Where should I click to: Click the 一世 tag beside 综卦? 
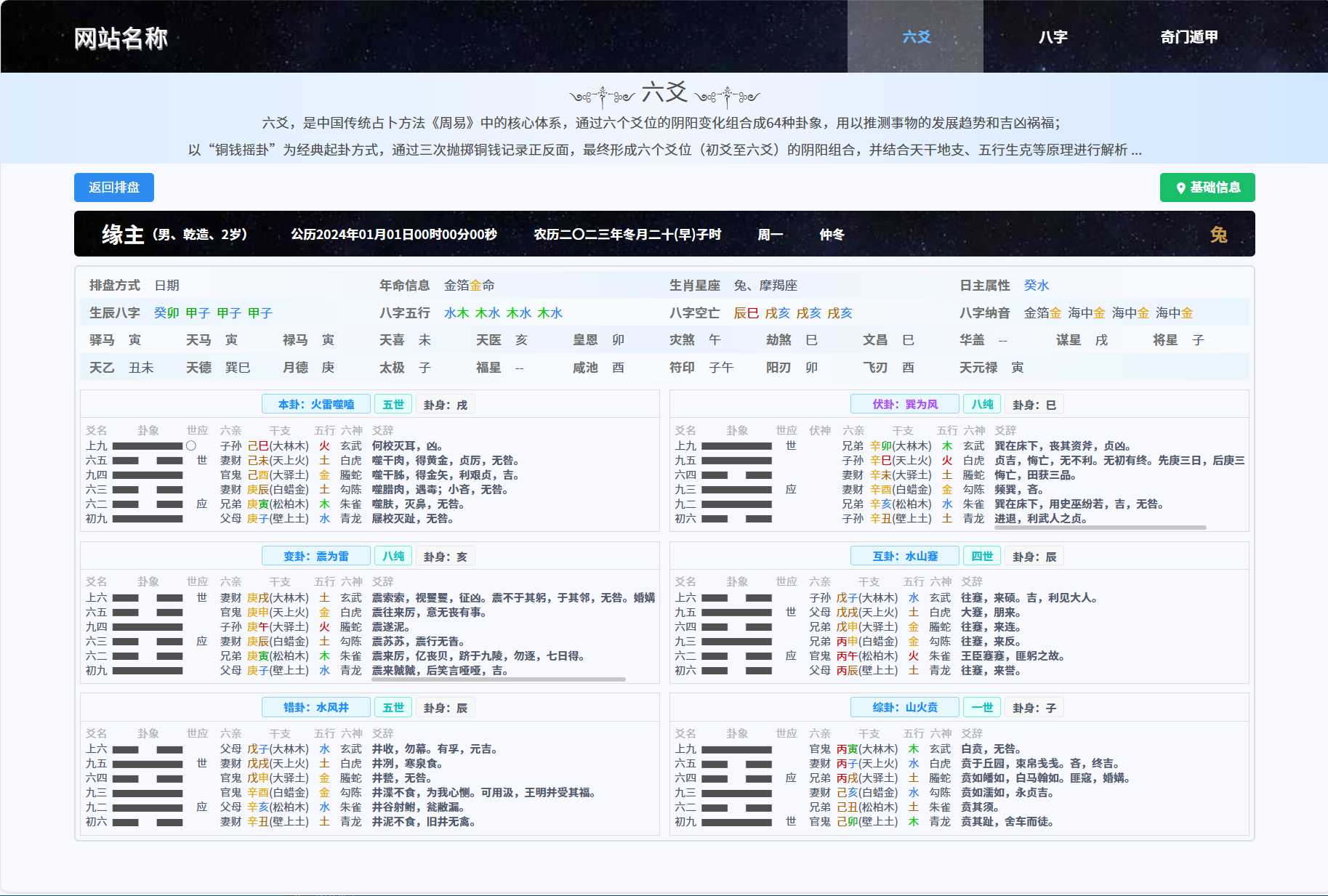point(982,707)
